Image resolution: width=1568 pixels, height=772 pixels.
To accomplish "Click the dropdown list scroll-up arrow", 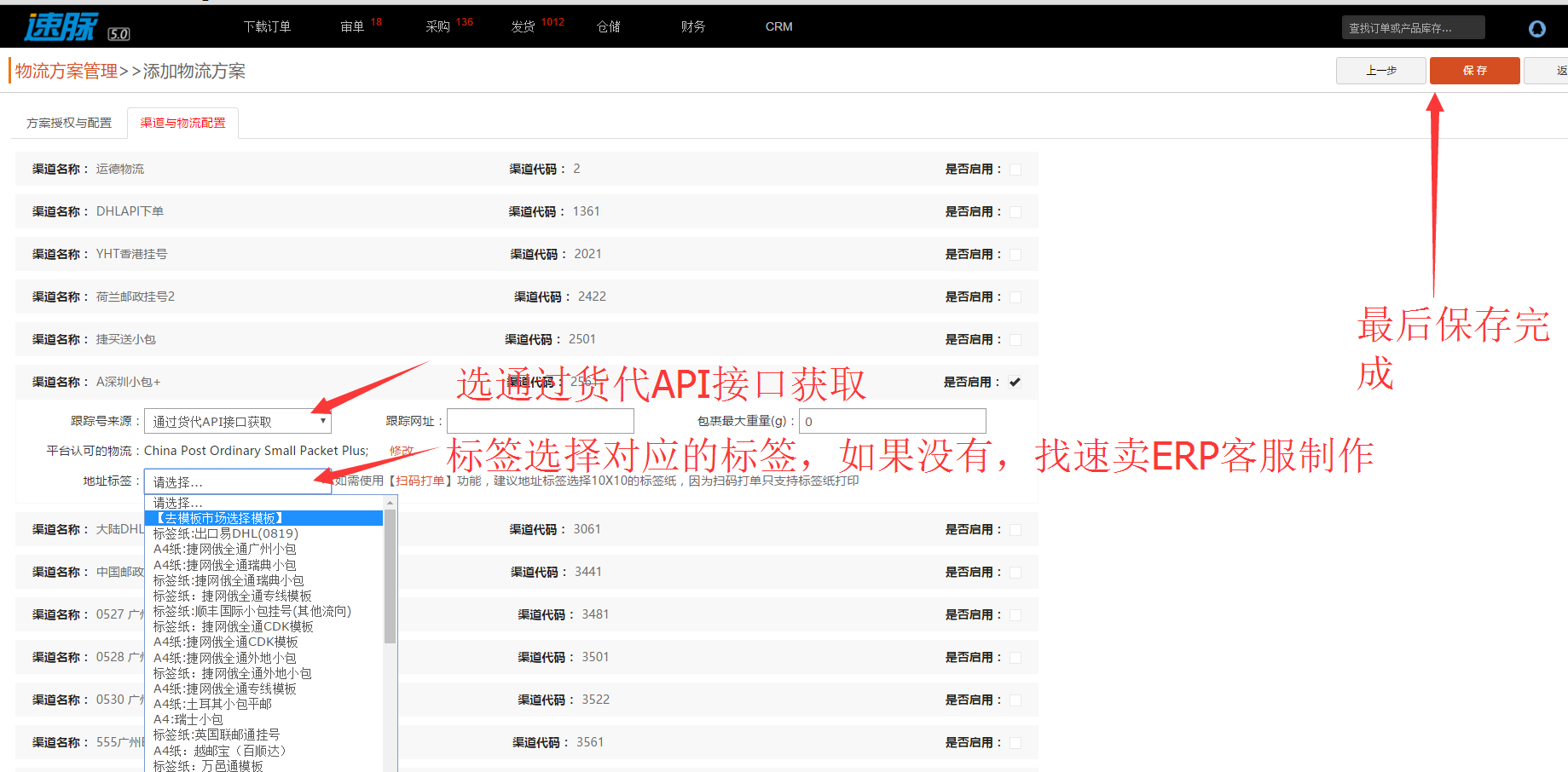I will pos(390,503).
